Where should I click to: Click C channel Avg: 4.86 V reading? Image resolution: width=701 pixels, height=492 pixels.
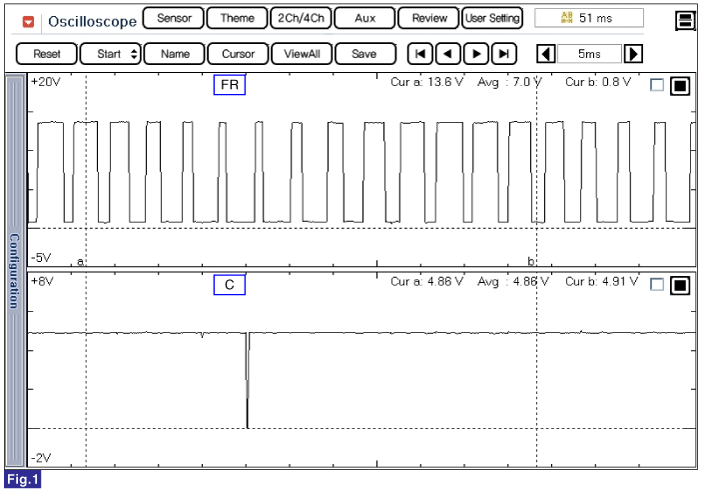click(x=513, y=282)
